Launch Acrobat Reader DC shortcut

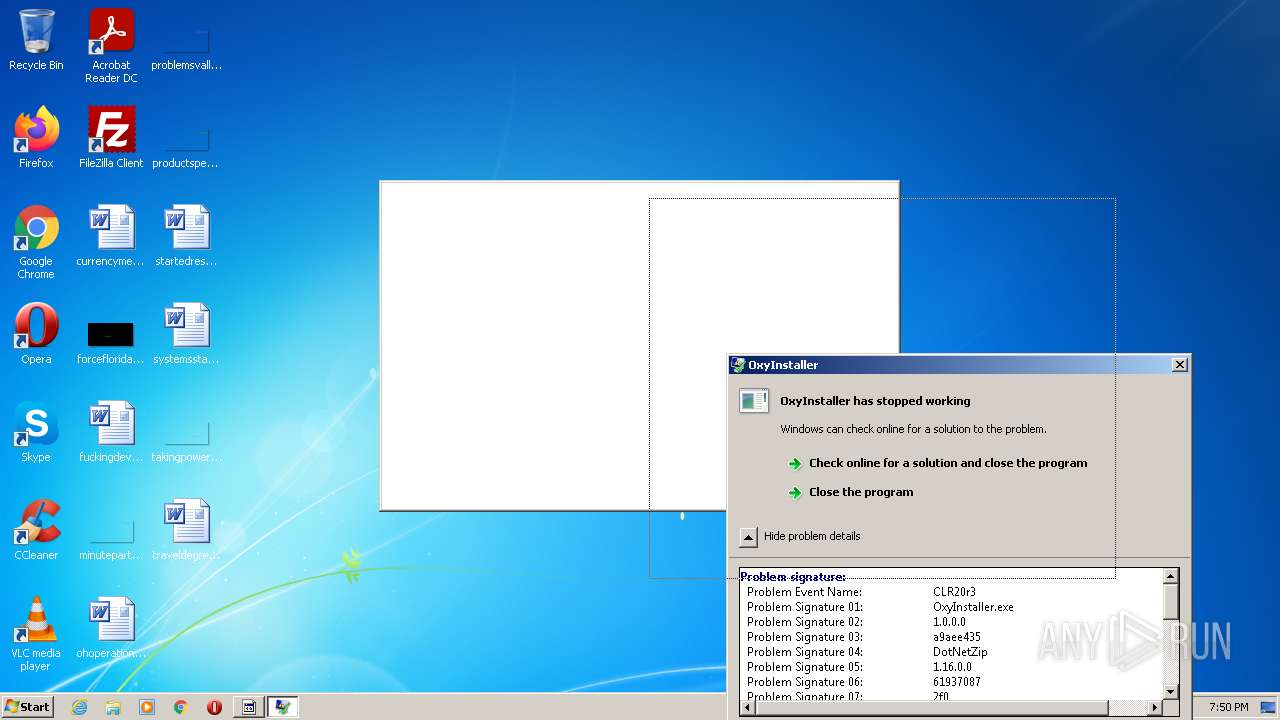coord(111,46)
